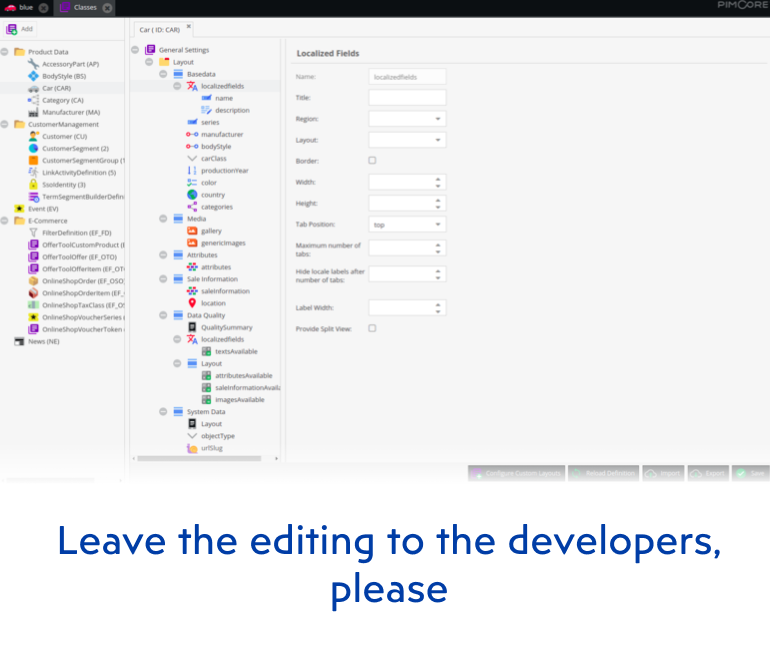Click the country globe icon
Image resolution: width=770 pixels, height=649 pixels.
pos(192,194)
